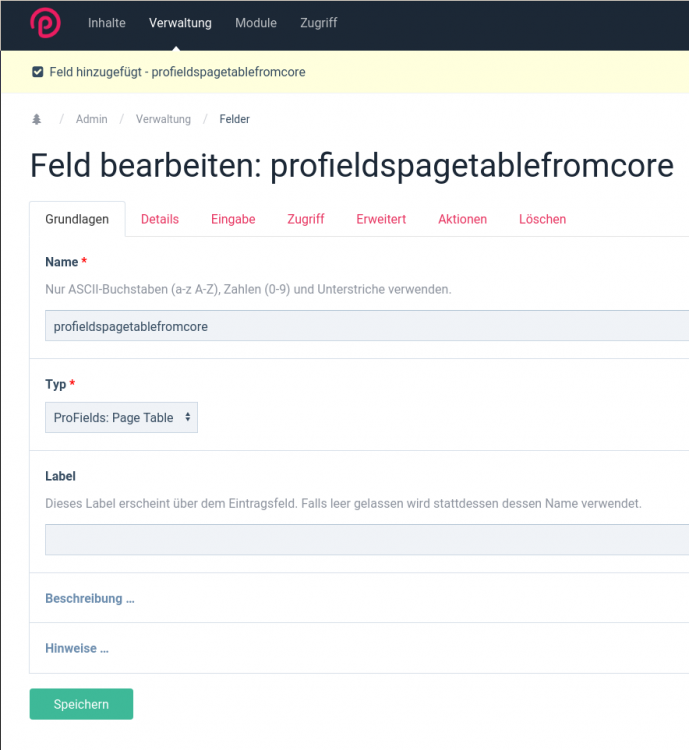Switch to the Details tab
The width and height of the screenshot is (689, 750).
[x=160, y=219]
